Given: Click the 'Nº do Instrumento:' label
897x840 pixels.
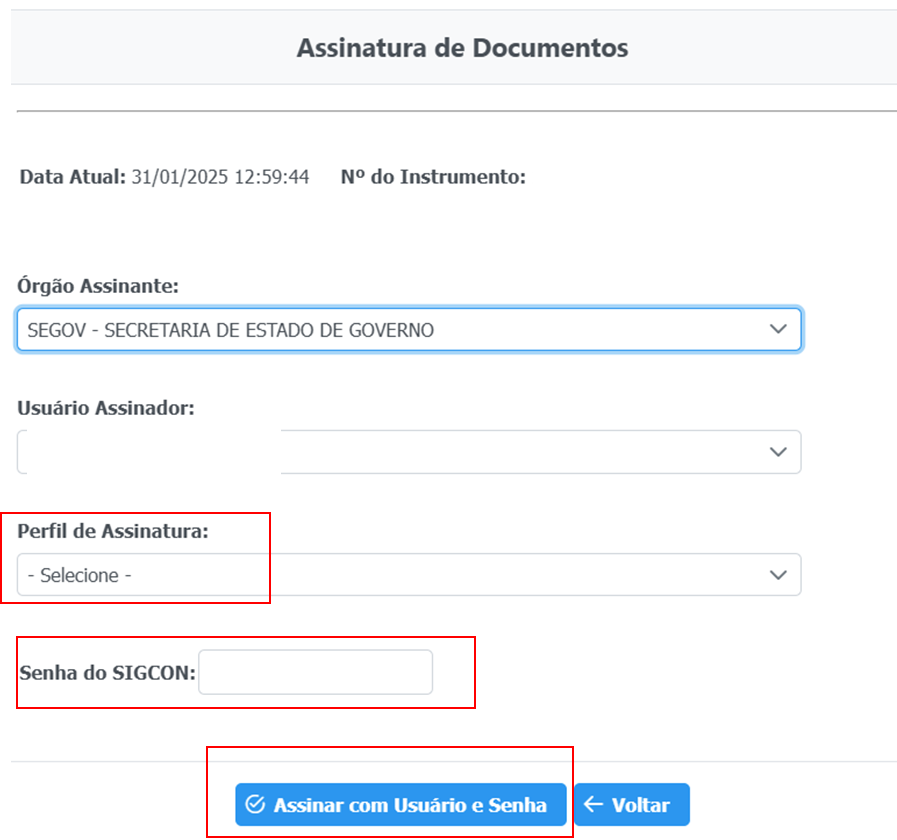Looking at the screenshot, I should tap(433, 177).
